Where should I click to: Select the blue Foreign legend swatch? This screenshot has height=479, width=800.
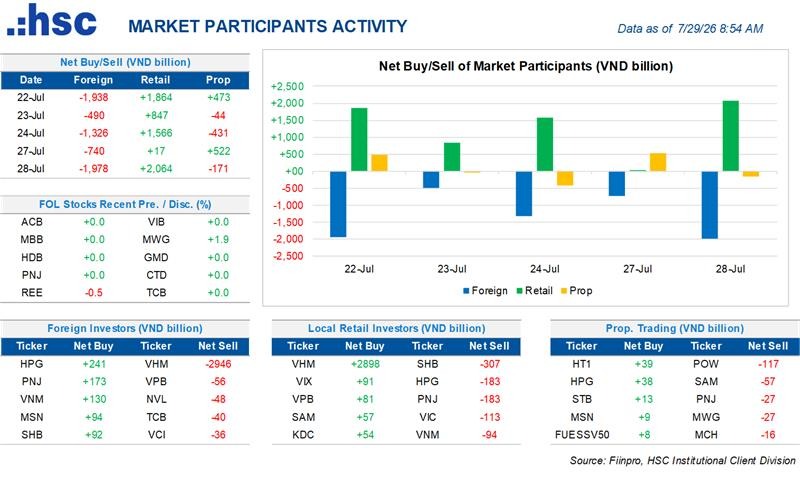coord(466,291)
